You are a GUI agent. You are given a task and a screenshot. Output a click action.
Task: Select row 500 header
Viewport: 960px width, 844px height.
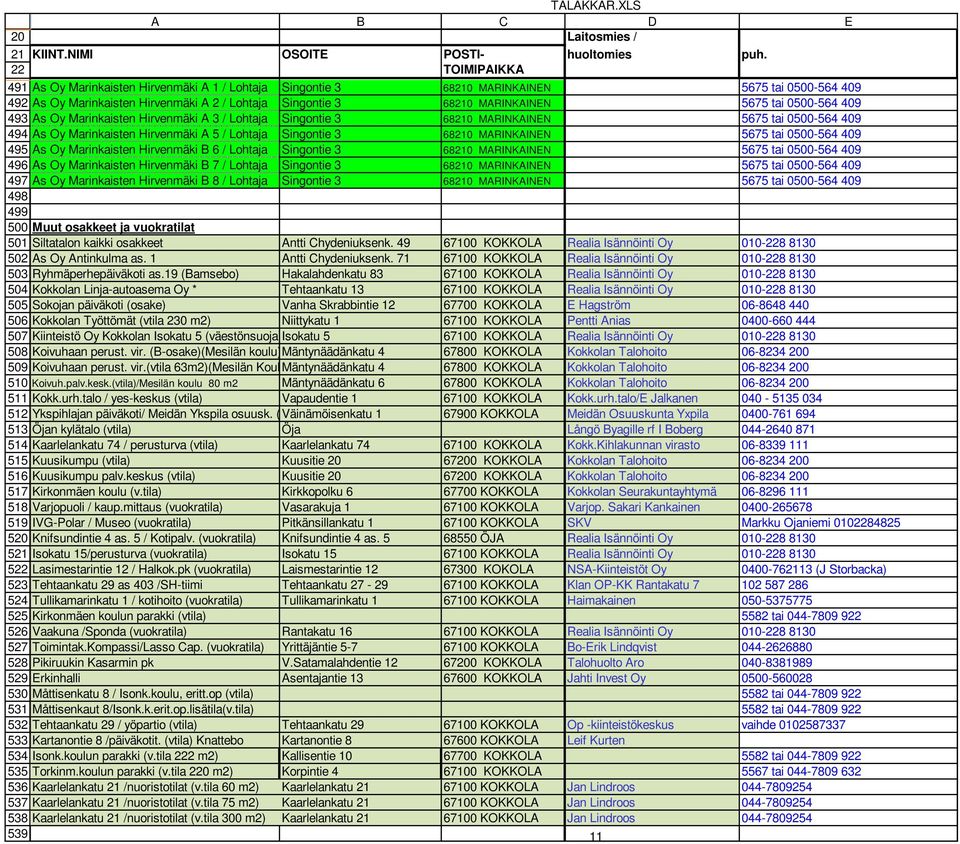tap(18, 227)
